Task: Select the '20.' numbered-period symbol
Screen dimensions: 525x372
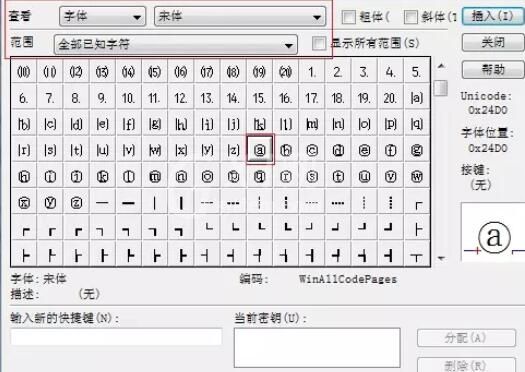Action: point(390,98)
